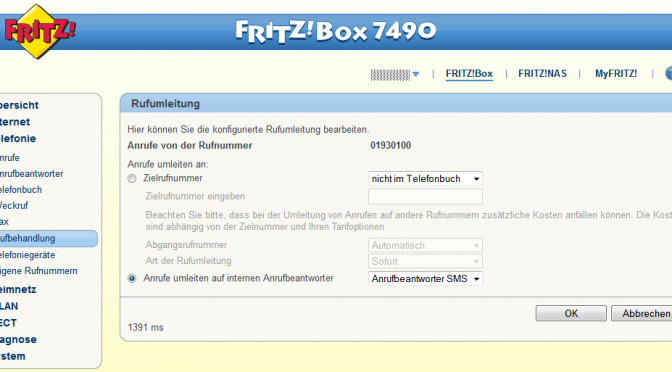Select redirect to internal Anrufbeantworter radio button
672x372 pixels.
[132, 279]
